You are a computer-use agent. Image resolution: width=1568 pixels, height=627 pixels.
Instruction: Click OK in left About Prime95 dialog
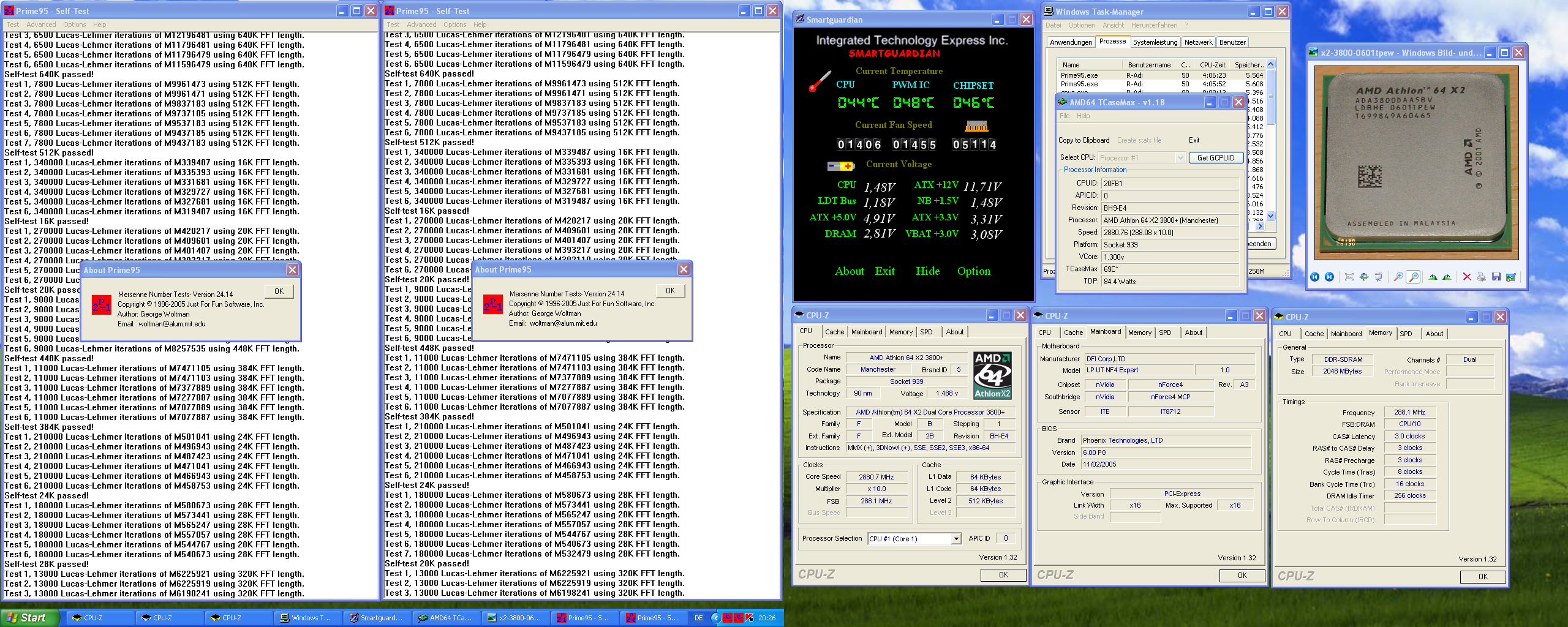pyautogui.click(x=279, y=291)
